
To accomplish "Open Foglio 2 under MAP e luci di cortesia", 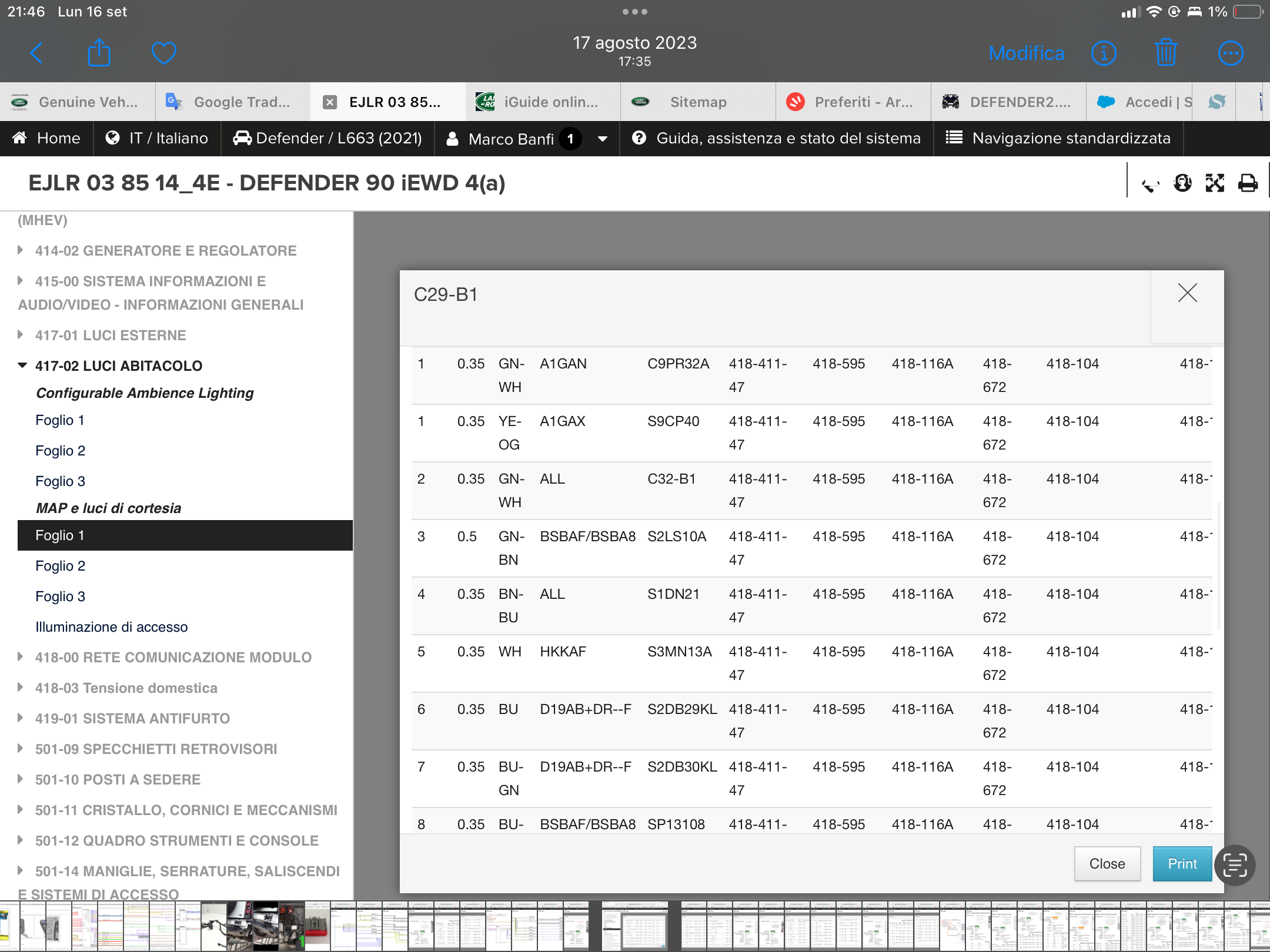I will click(x=61, y=566).
